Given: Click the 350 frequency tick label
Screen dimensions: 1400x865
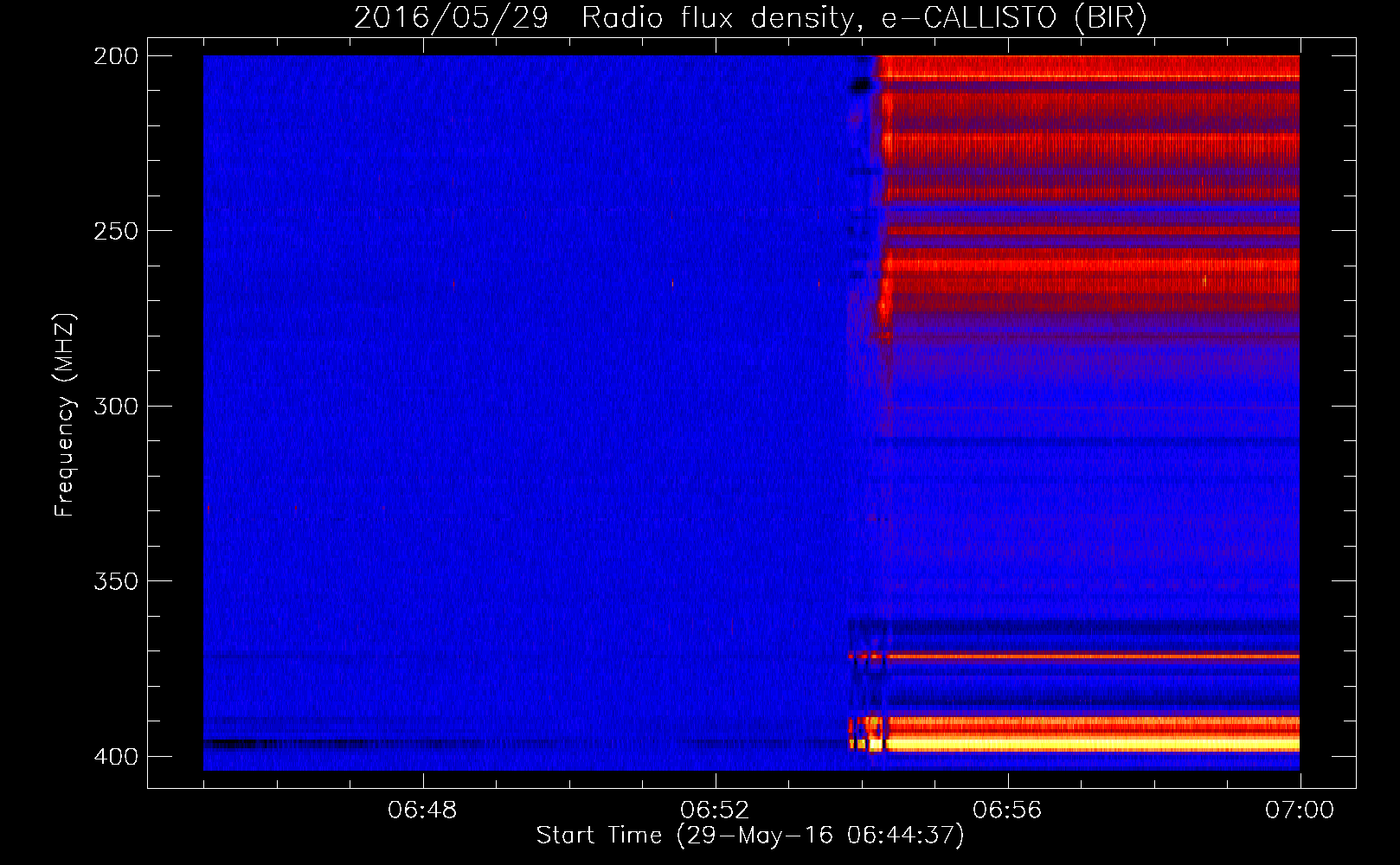Looking at the screenshot, I should coord(116,581).
